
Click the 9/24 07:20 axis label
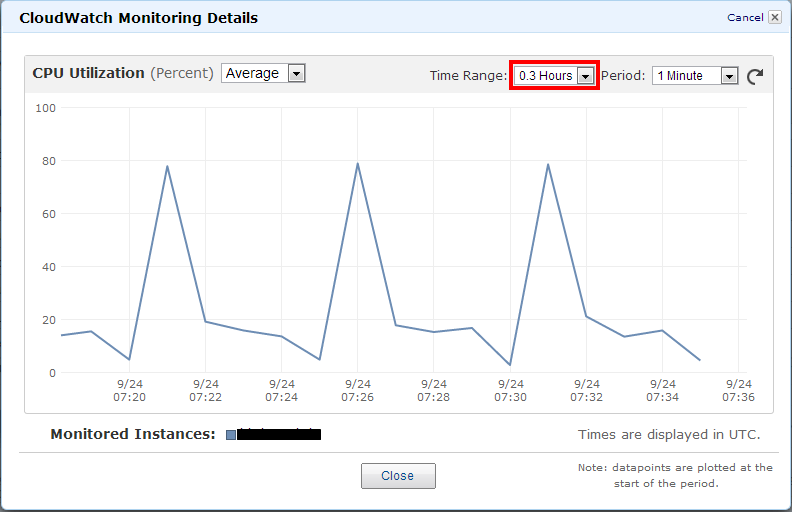coord(129,390)
